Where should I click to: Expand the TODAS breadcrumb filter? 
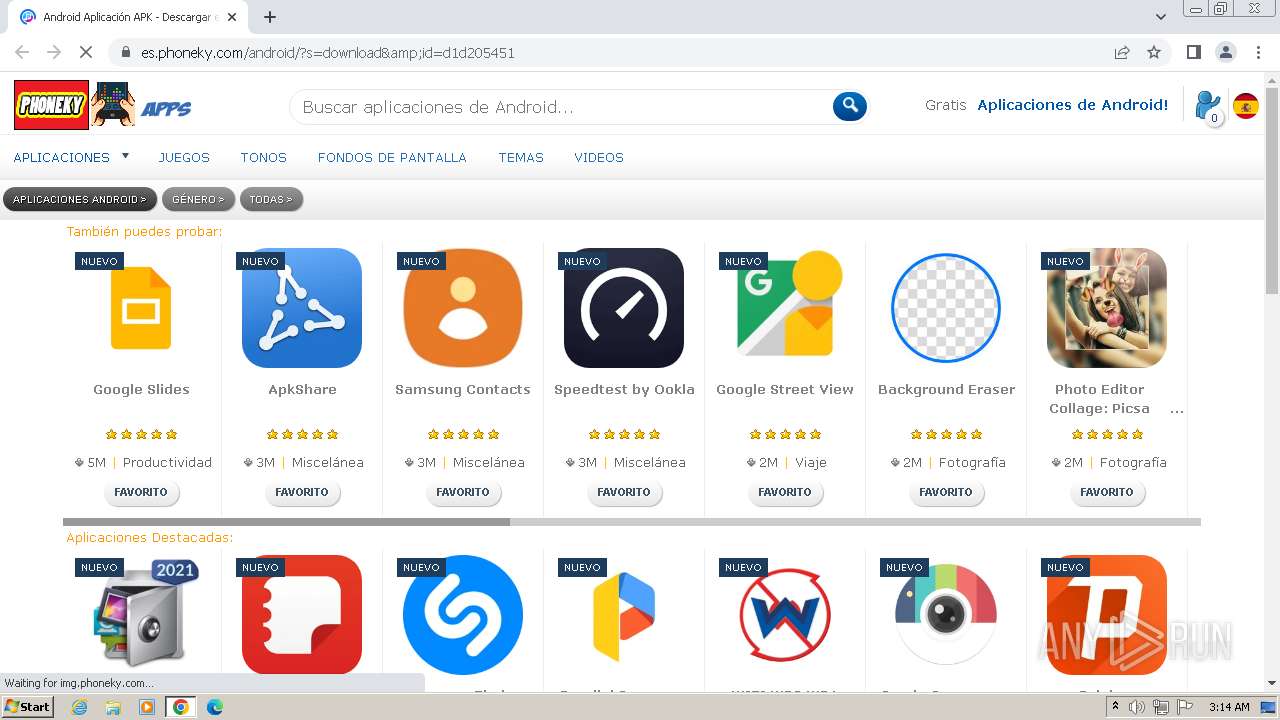(271, 199)
